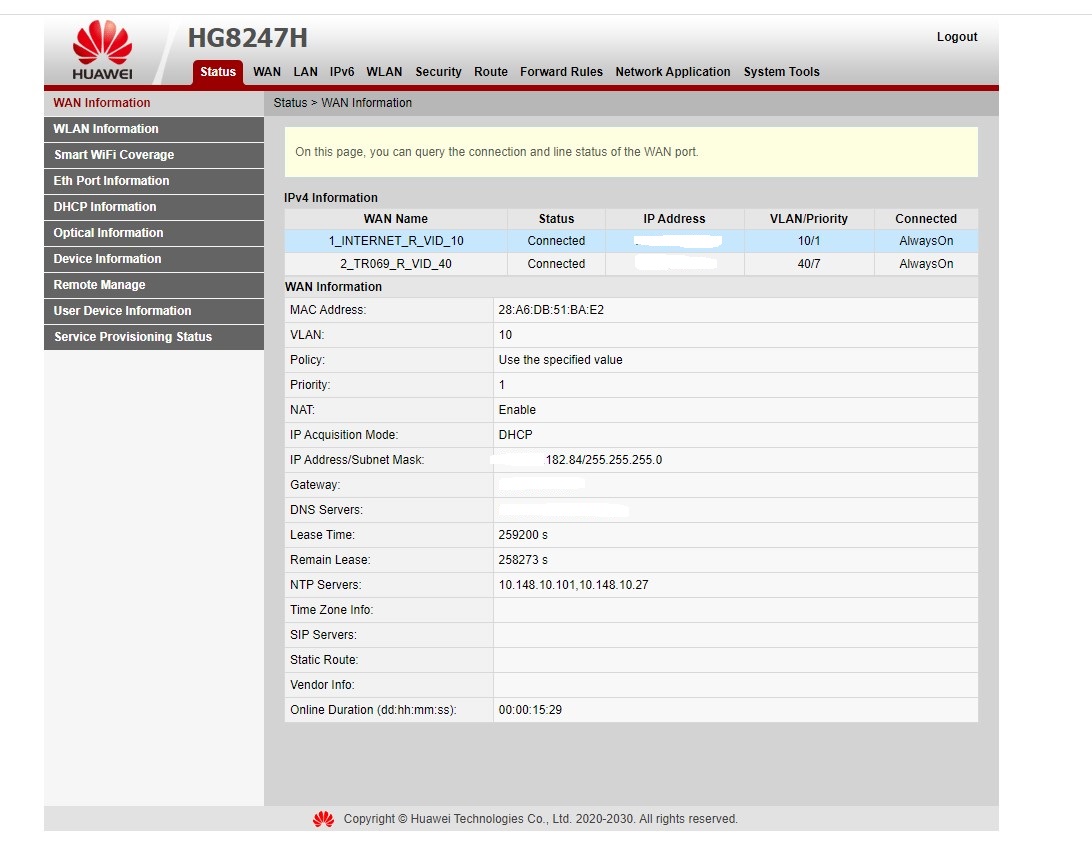Image resolution: width=1092 pixels, height=863 pixels.
Task: Open User Device Information page
Action: [154, 311]
